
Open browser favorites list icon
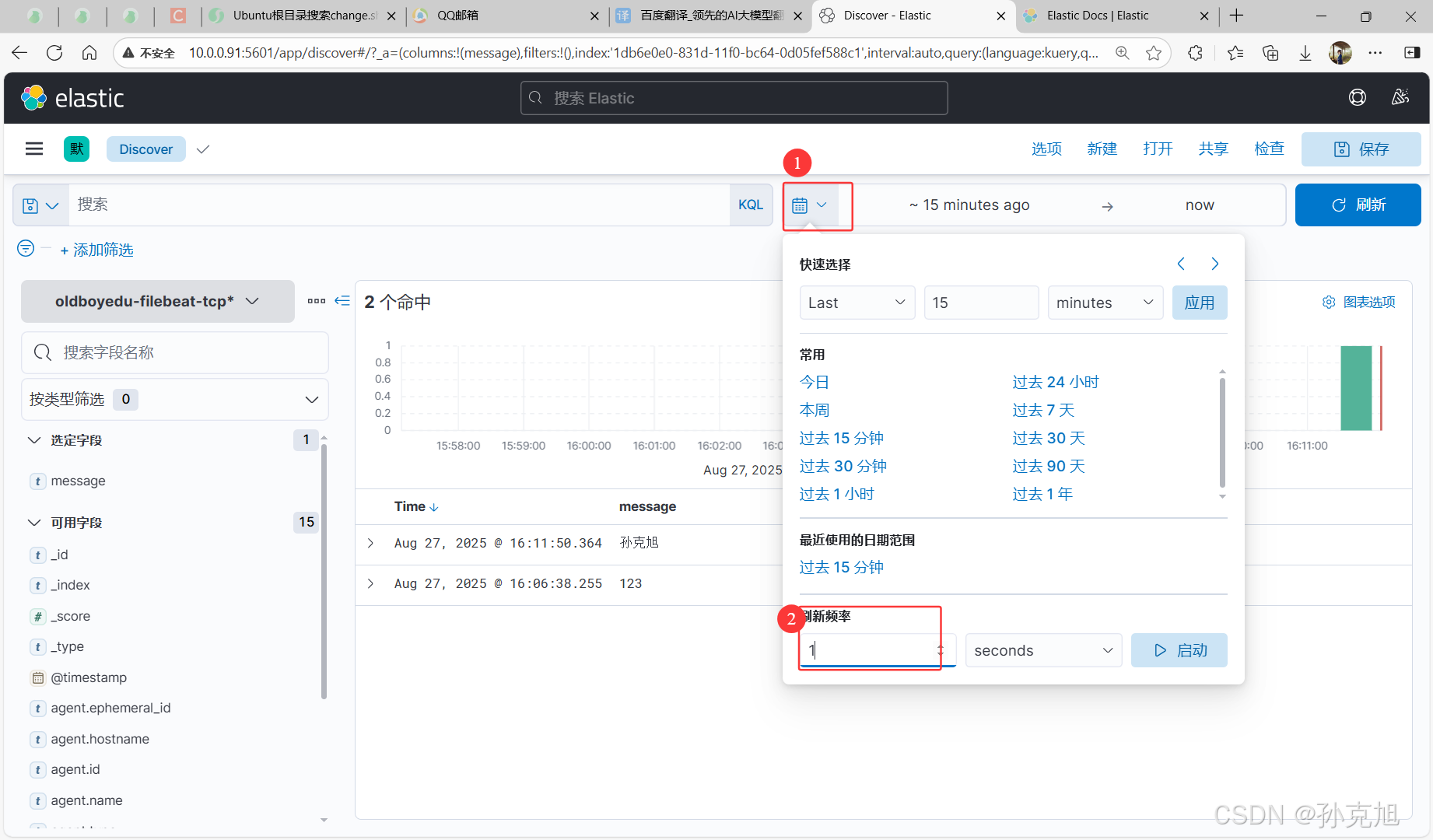1235,53
